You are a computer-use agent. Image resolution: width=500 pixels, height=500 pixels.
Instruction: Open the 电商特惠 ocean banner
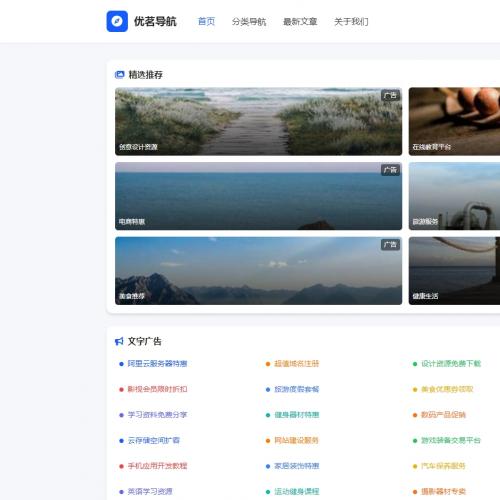(x=258, y=196)
